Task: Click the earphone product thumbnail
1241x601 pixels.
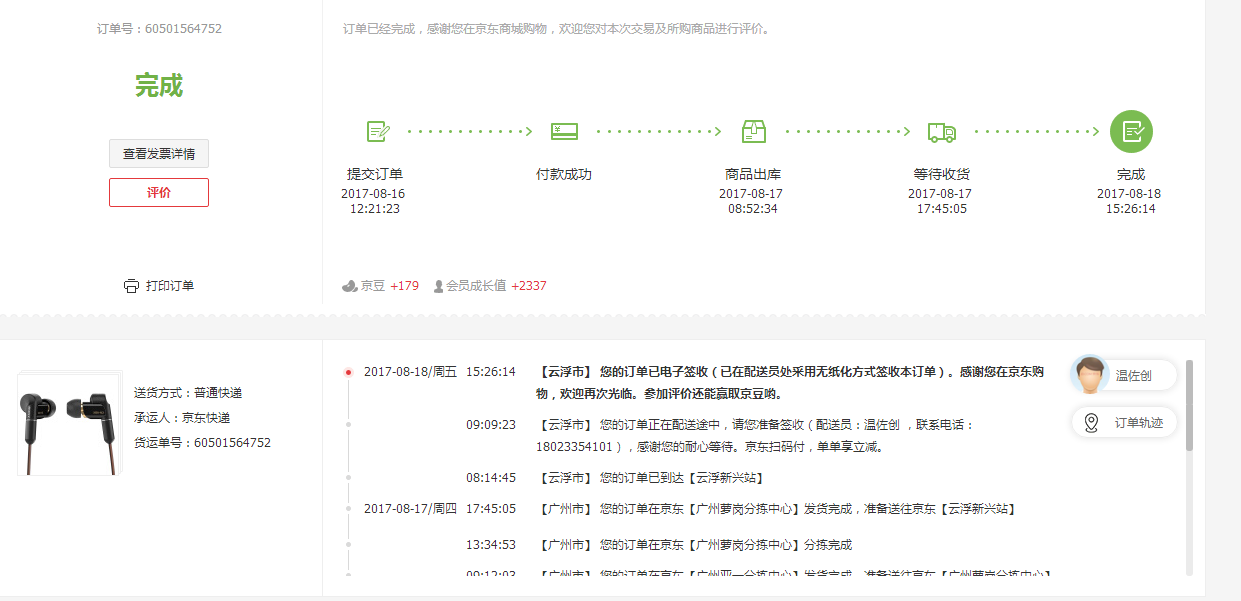Action: click(66, 420)
